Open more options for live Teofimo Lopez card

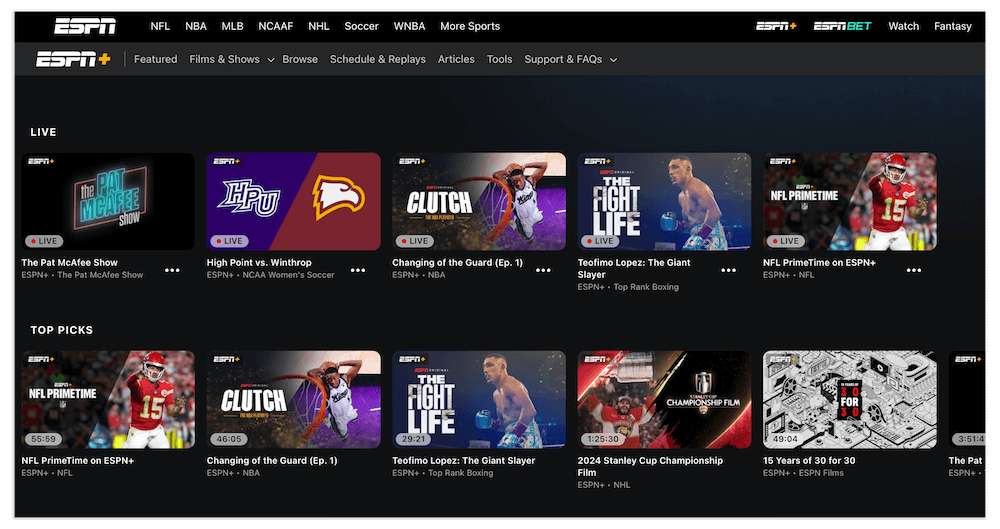click(x=728, y=270)
